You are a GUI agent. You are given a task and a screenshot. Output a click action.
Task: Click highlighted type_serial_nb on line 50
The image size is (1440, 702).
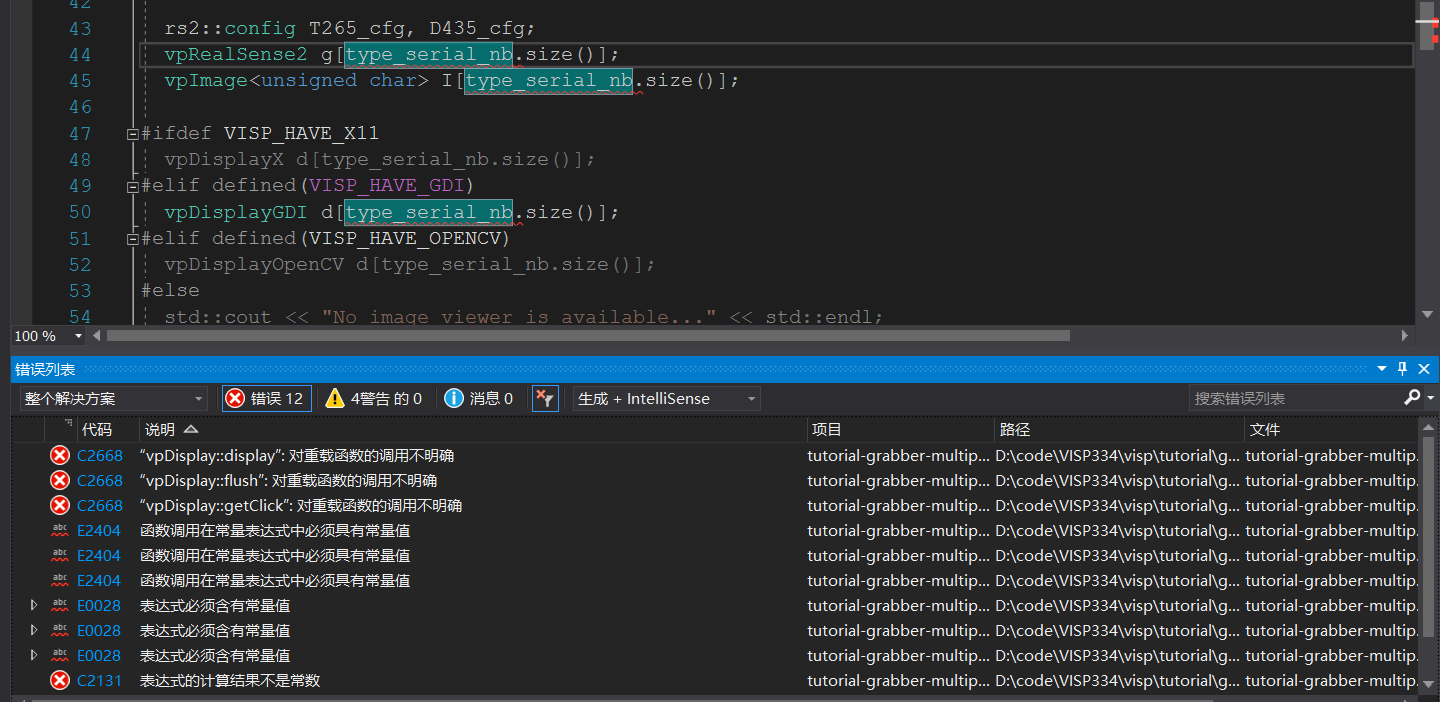(428, 212)
